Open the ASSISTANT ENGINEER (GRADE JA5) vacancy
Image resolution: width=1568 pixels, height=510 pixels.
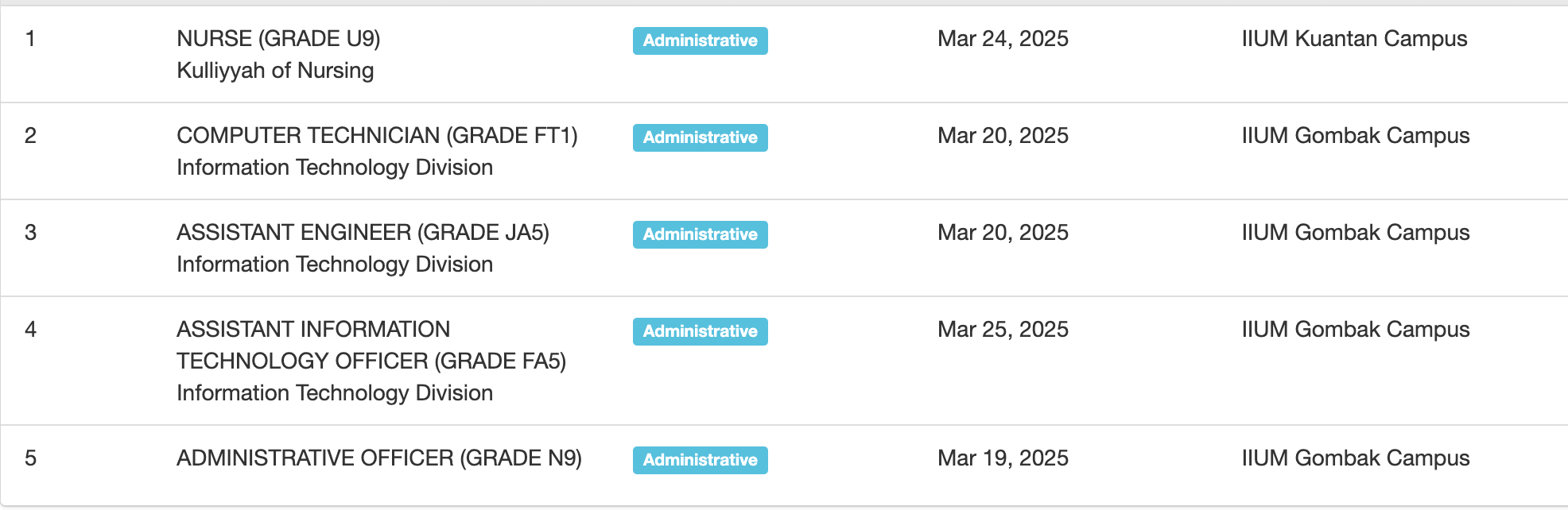click(x=363, y=233)
